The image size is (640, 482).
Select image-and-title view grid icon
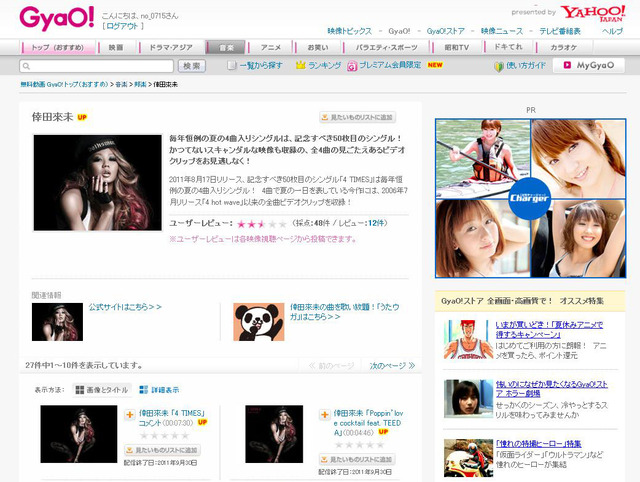(80, 390)
